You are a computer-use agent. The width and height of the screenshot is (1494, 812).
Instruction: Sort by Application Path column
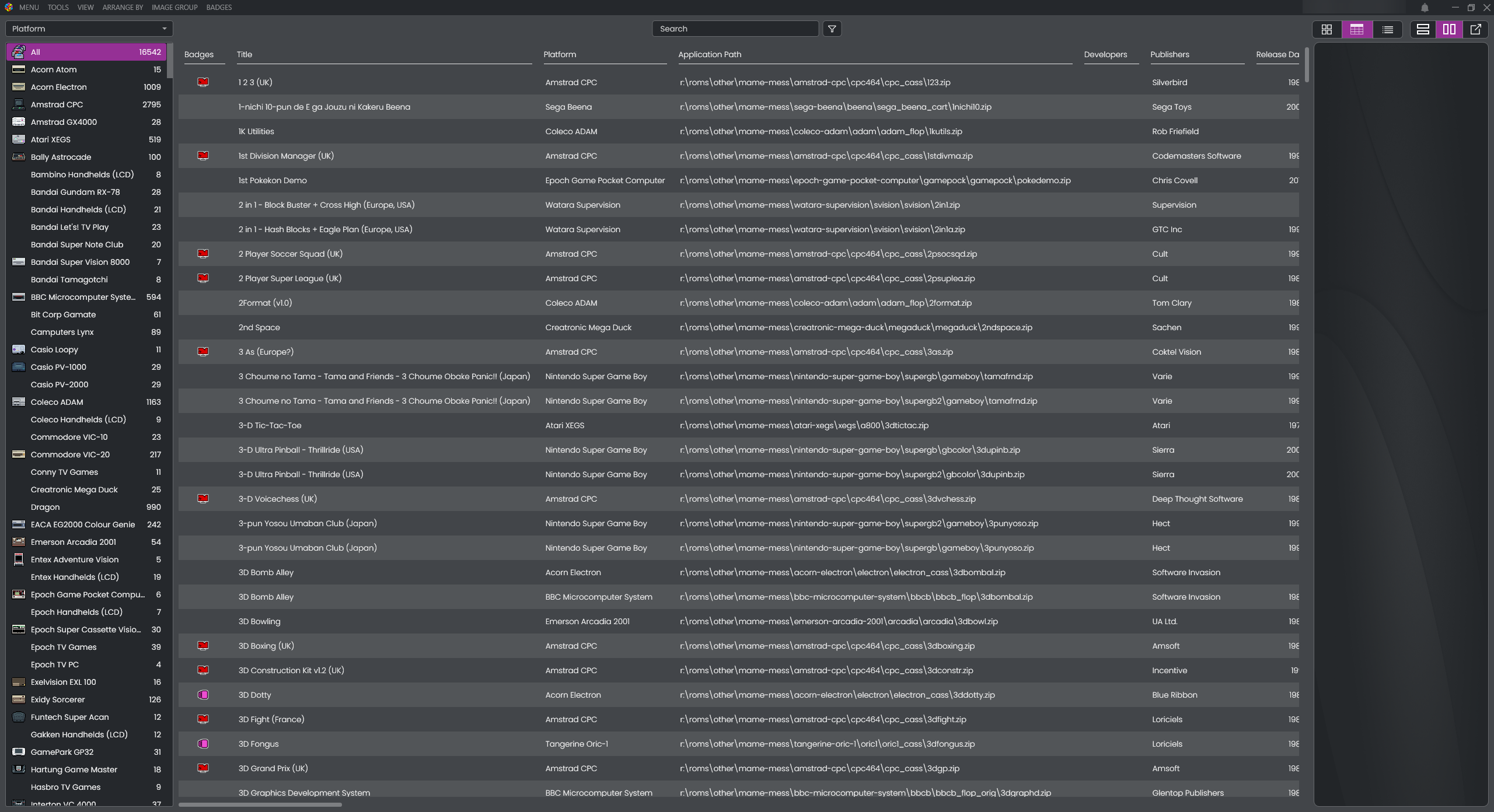(x=710, y=54)
